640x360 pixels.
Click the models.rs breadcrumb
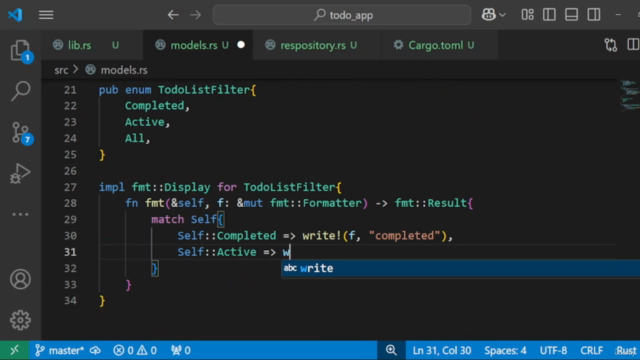coord(124,70)
